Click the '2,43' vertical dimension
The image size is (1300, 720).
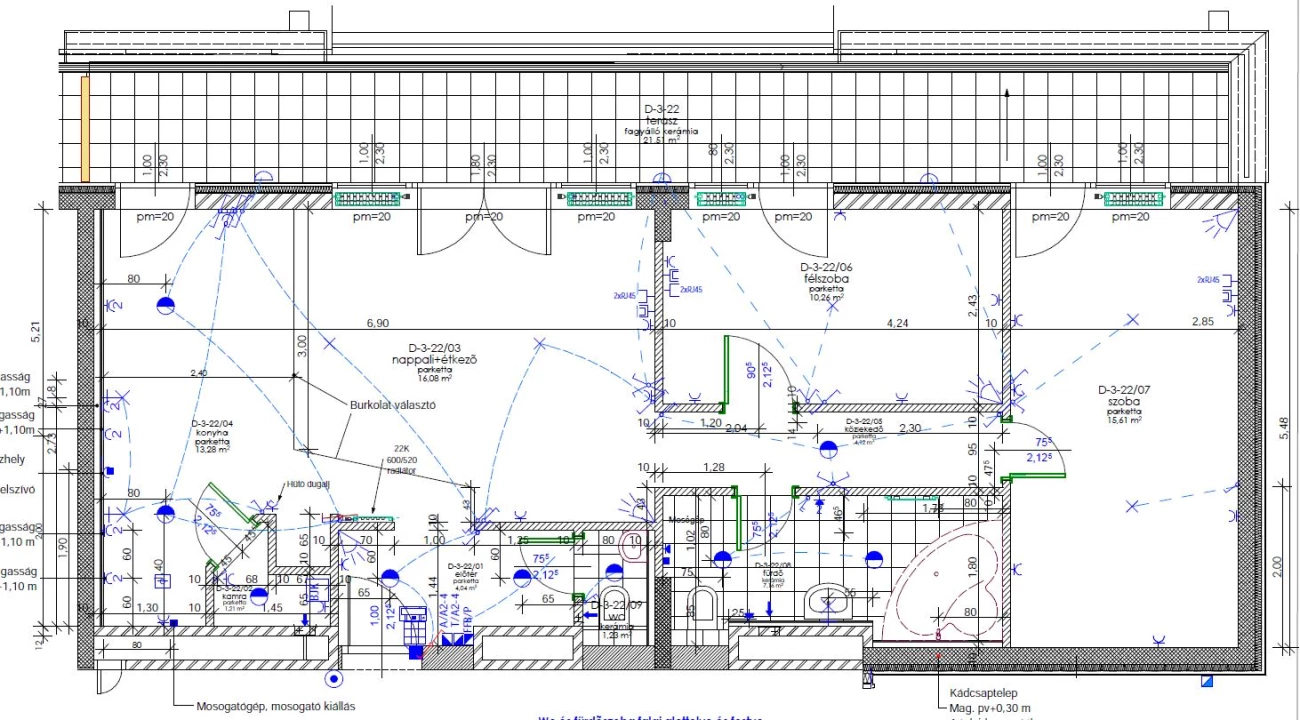click(x=972, y=305)
